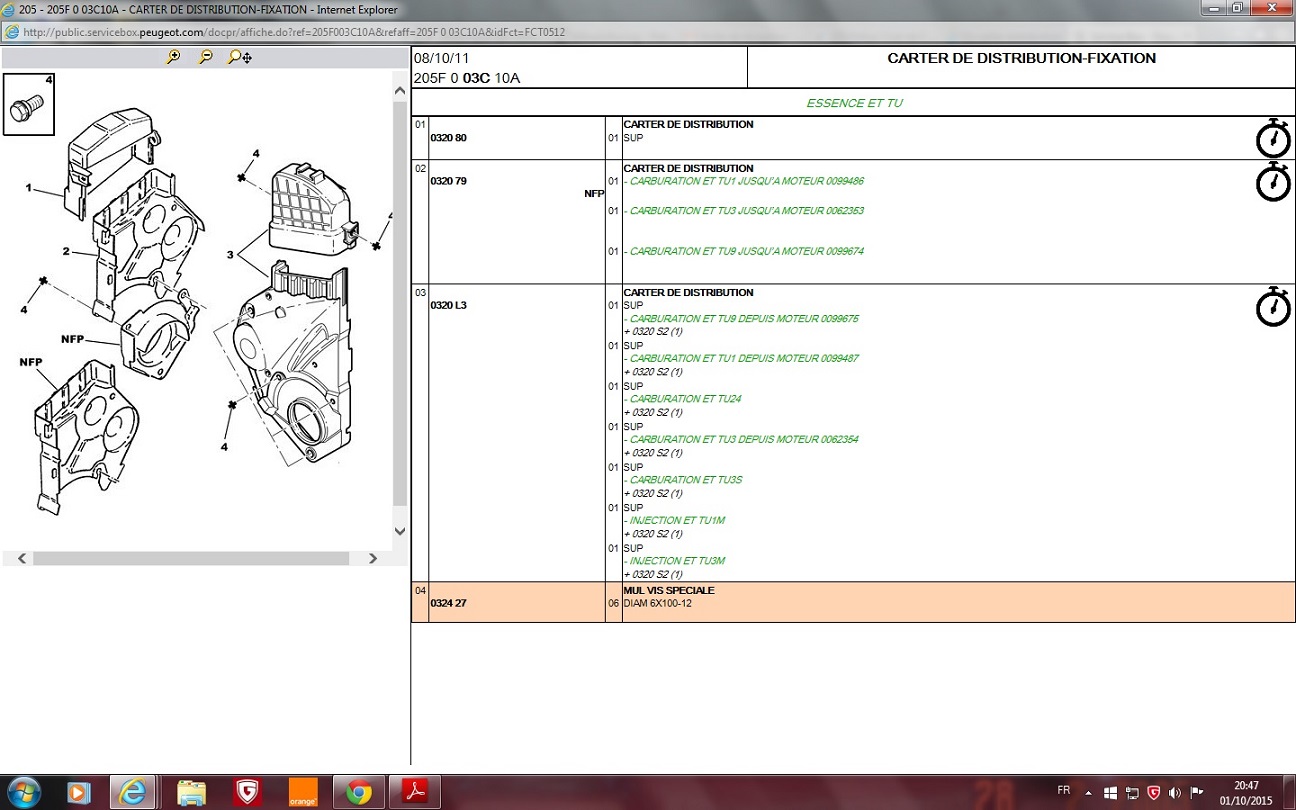Image resolution: width=1296 pixels, height=810 pixels.
Task: Click the NFP marker in row 02
Action: [594, 194]
